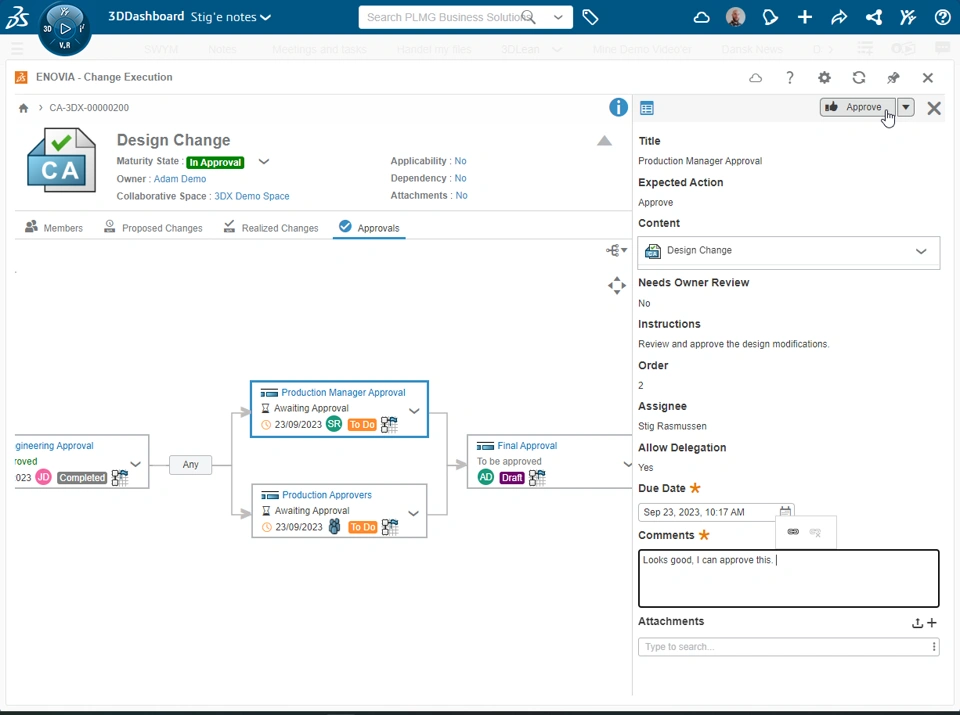Image resolution: width=960 pixels, height=715 pixels.
Task: Click structure icon on Final Approval card
Action: 537,477
